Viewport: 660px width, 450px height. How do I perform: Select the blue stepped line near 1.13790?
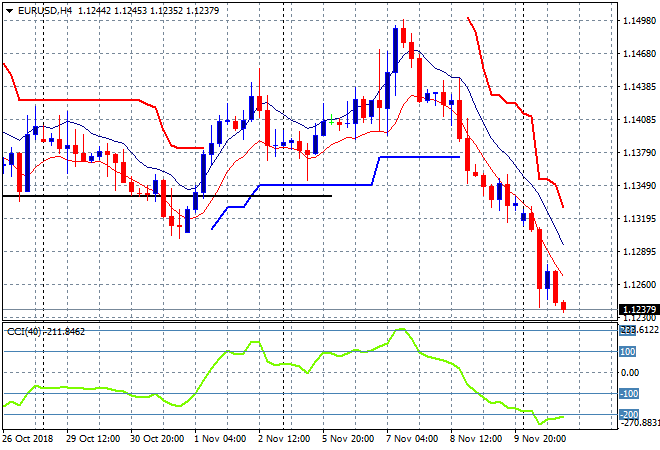coord(418,156)
